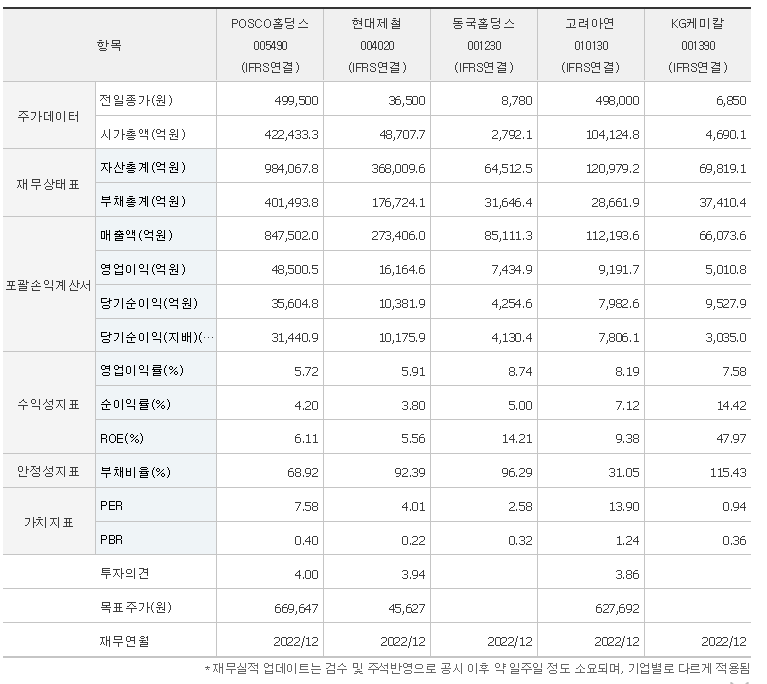Select investment opinion value 4.00
Screen dimensions: 767x684
(306, 574)
